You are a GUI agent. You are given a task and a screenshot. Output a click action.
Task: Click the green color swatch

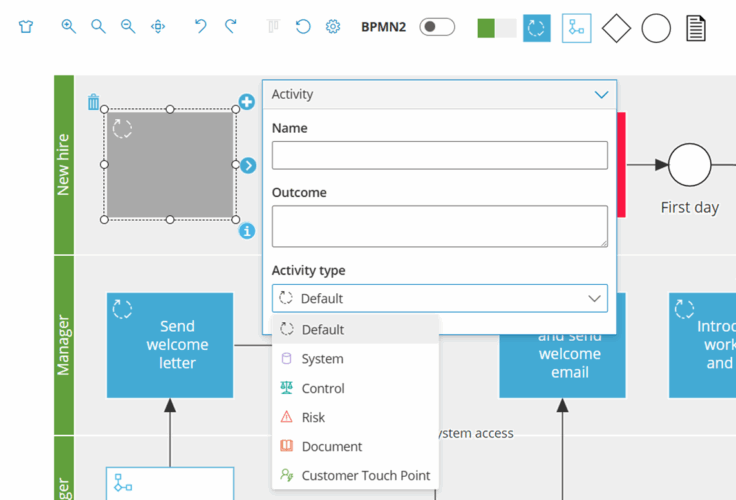pos(486,28)
